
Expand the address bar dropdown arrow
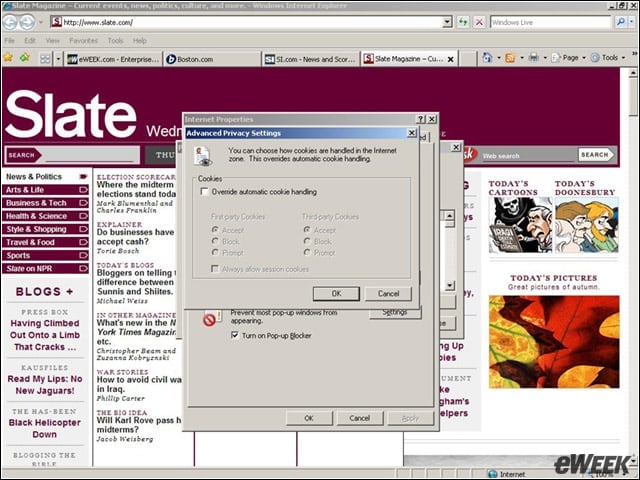coord(447,22)
